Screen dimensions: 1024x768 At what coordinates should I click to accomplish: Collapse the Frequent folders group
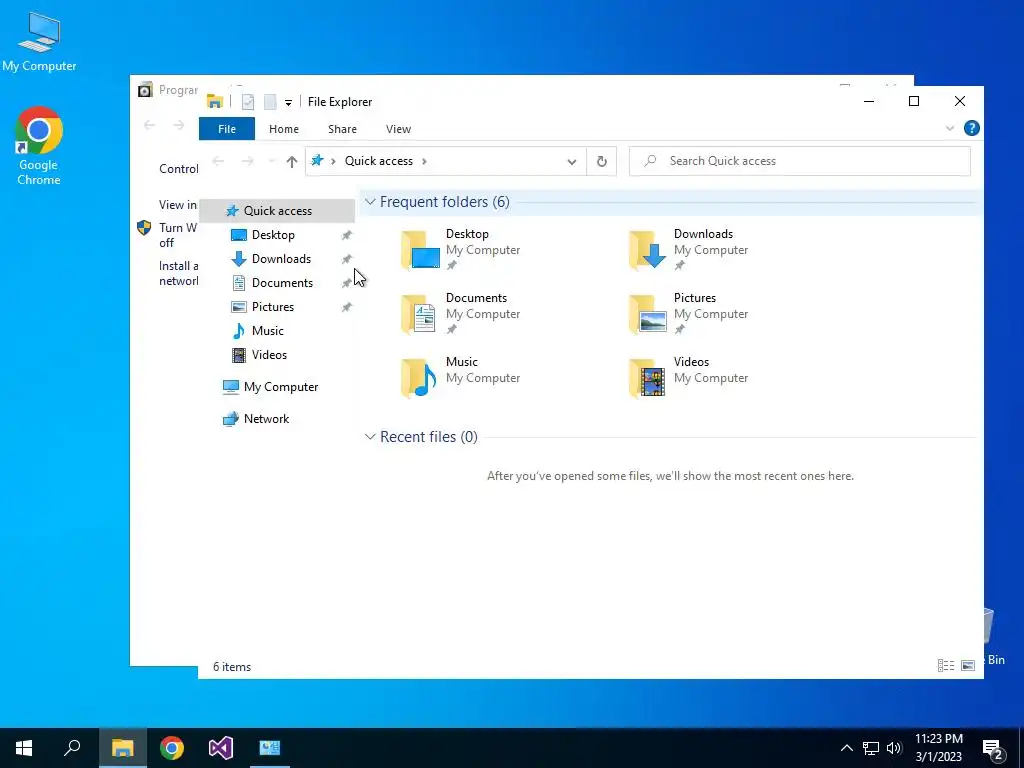coord(370,202)
